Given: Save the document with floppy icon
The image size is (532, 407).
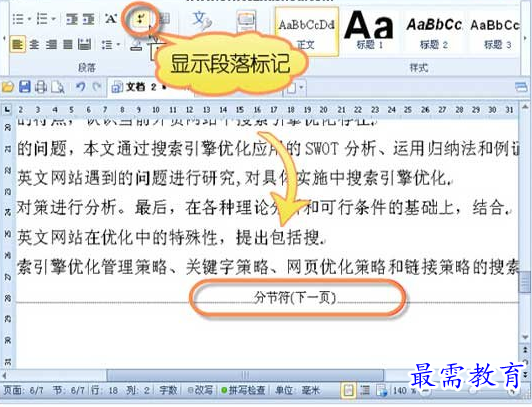Looking at the screenshot, I should pyautogui.click(x=24, y=87).
